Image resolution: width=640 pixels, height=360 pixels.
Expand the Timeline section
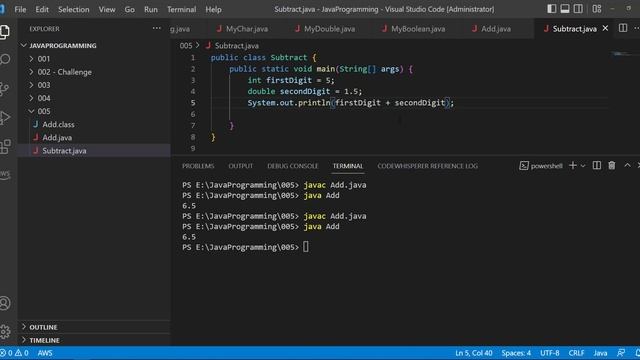(94, 340)
